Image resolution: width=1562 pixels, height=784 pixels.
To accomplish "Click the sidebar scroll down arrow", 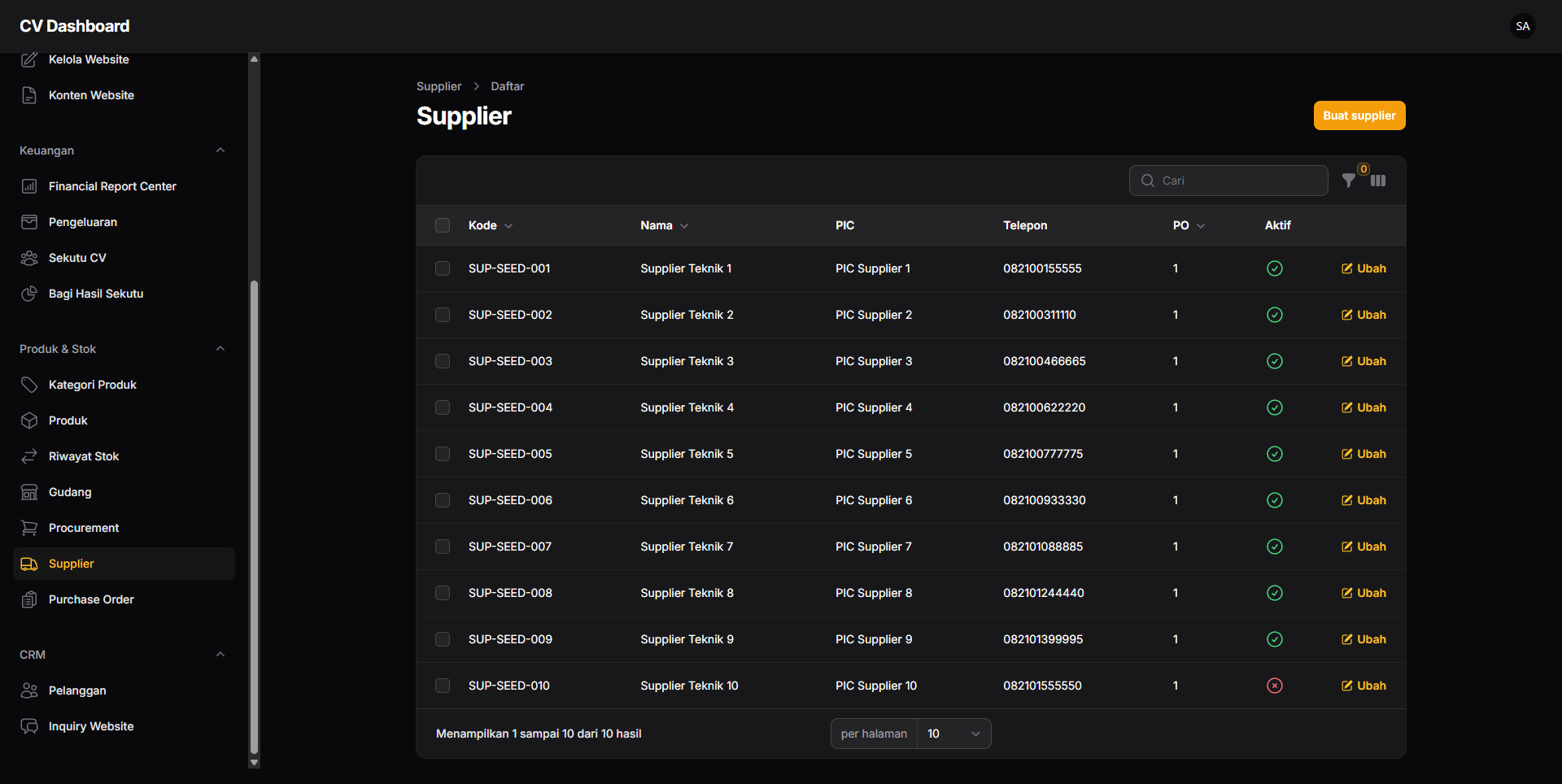I will 254,763.
